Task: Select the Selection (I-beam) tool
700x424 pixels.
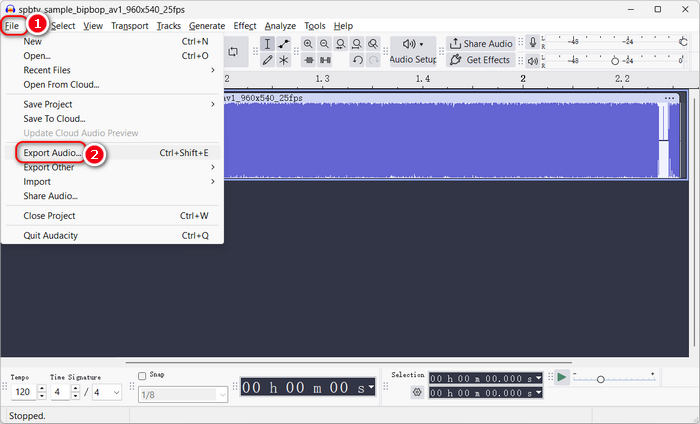Action: click(267, 44)
